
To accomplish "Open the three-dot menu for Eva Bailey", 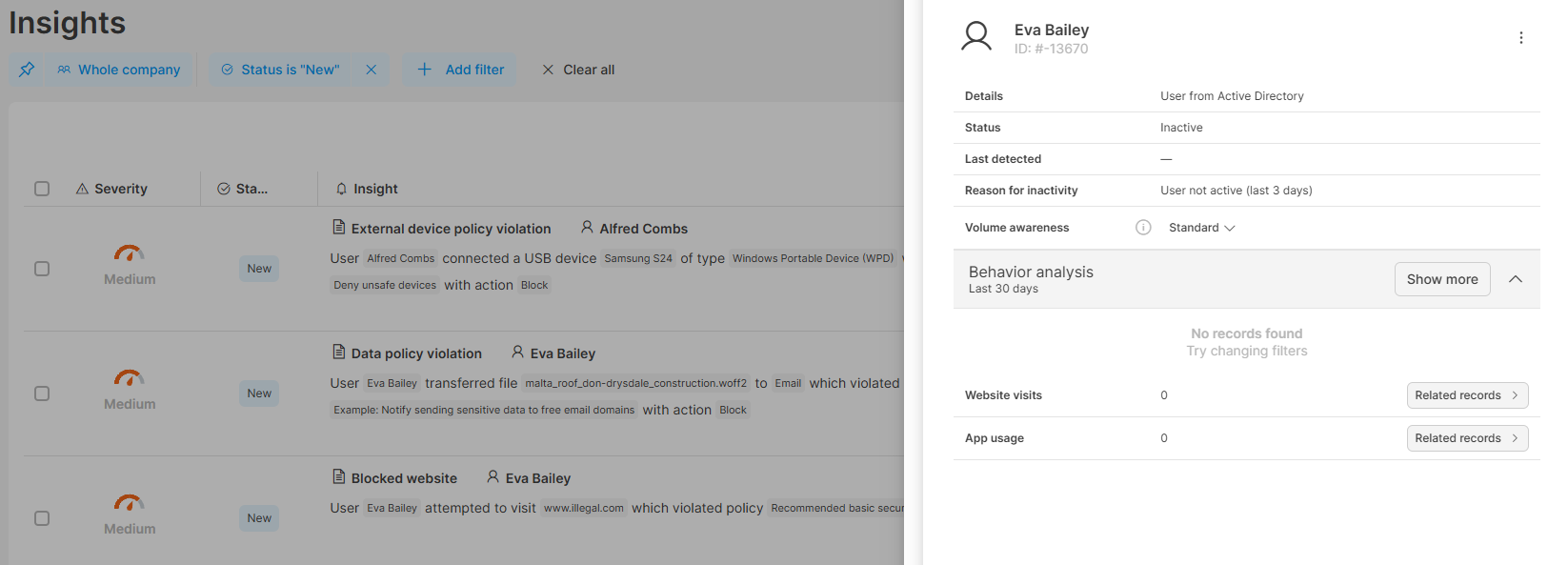I will 1520,38.
